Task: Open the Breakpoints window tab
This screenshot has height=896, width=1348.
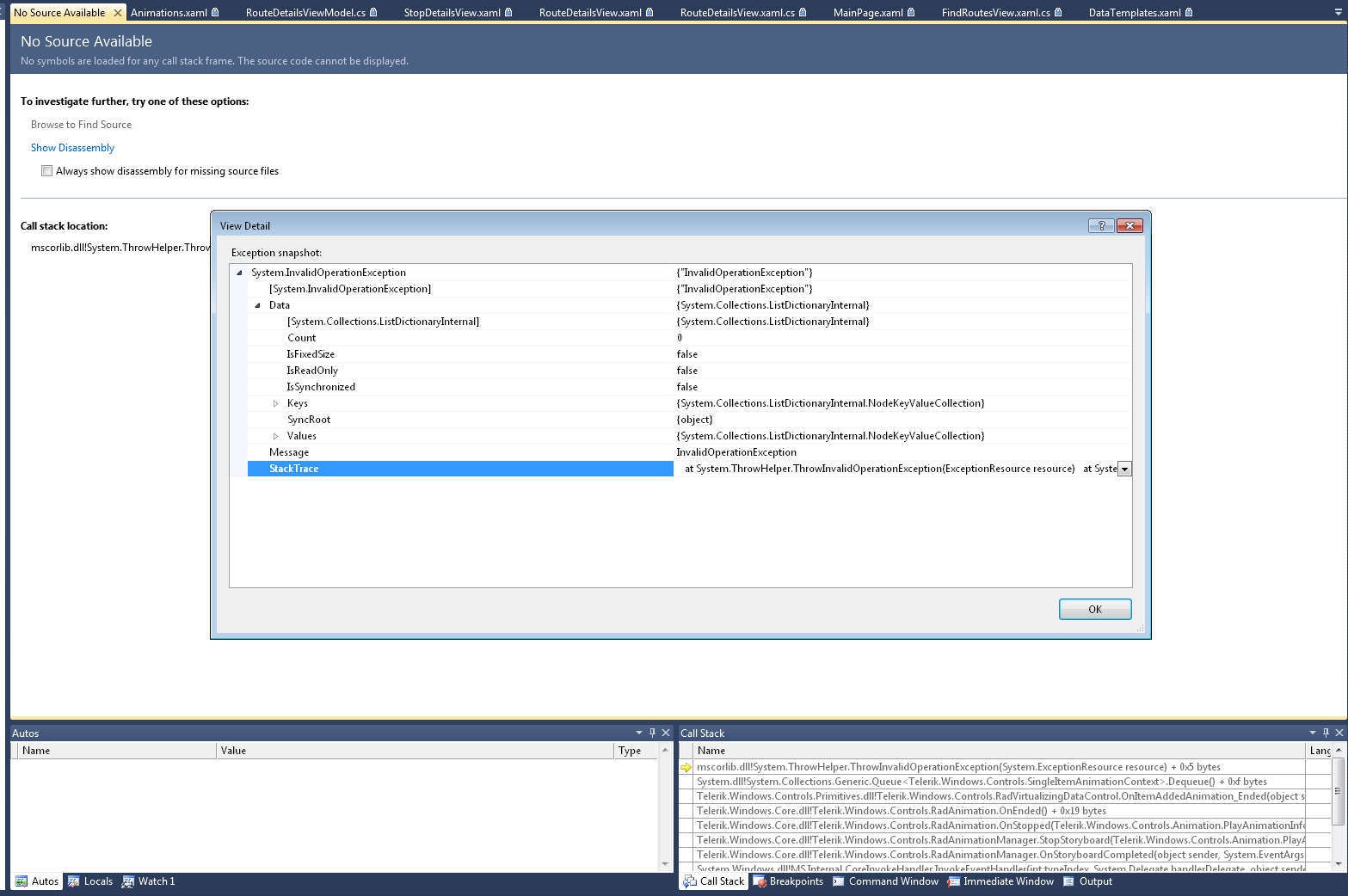Action: [x=788, y=881]
